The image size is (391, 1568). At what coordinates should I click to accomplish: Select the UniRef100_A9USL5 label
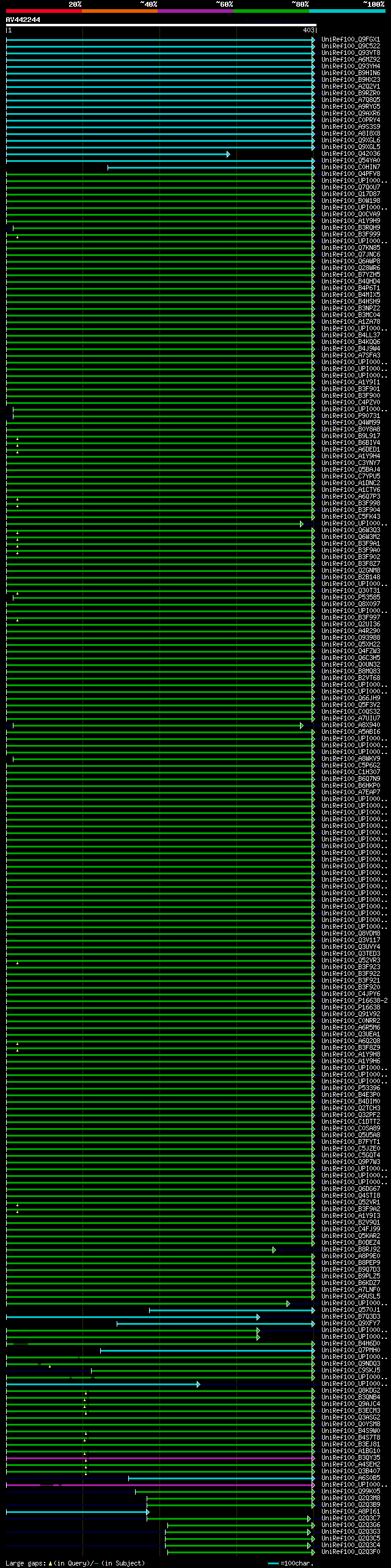351,1297
